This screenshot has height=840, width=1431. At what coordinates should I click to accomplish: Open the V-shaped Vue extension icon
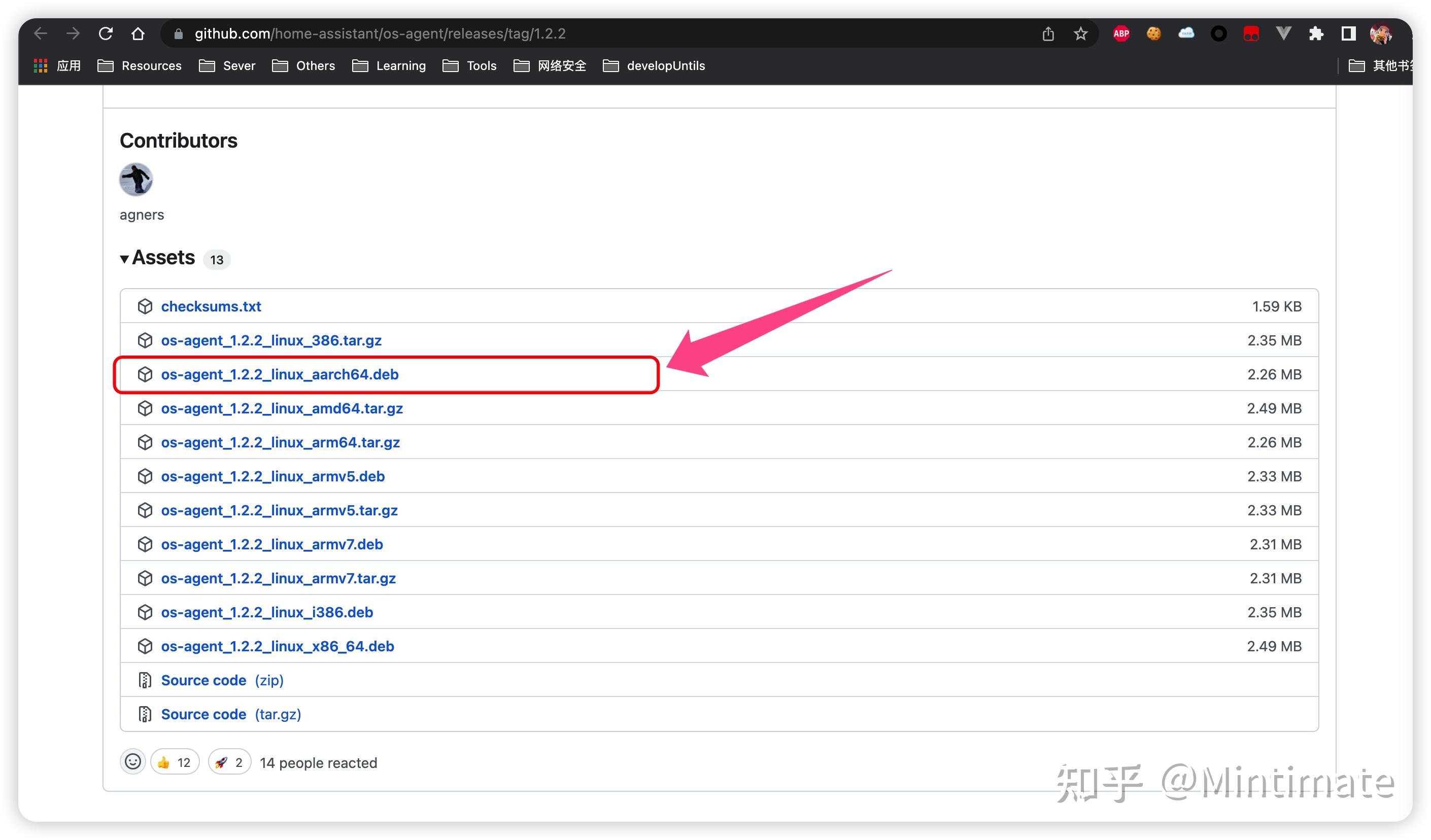[x=1283, y=34]
